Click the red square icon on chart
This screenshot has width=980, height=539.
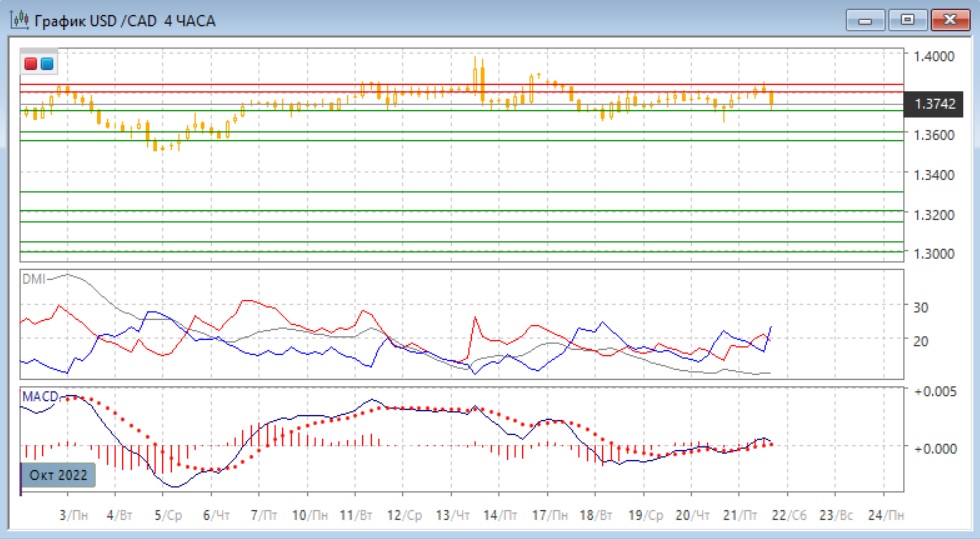point(31,64)
